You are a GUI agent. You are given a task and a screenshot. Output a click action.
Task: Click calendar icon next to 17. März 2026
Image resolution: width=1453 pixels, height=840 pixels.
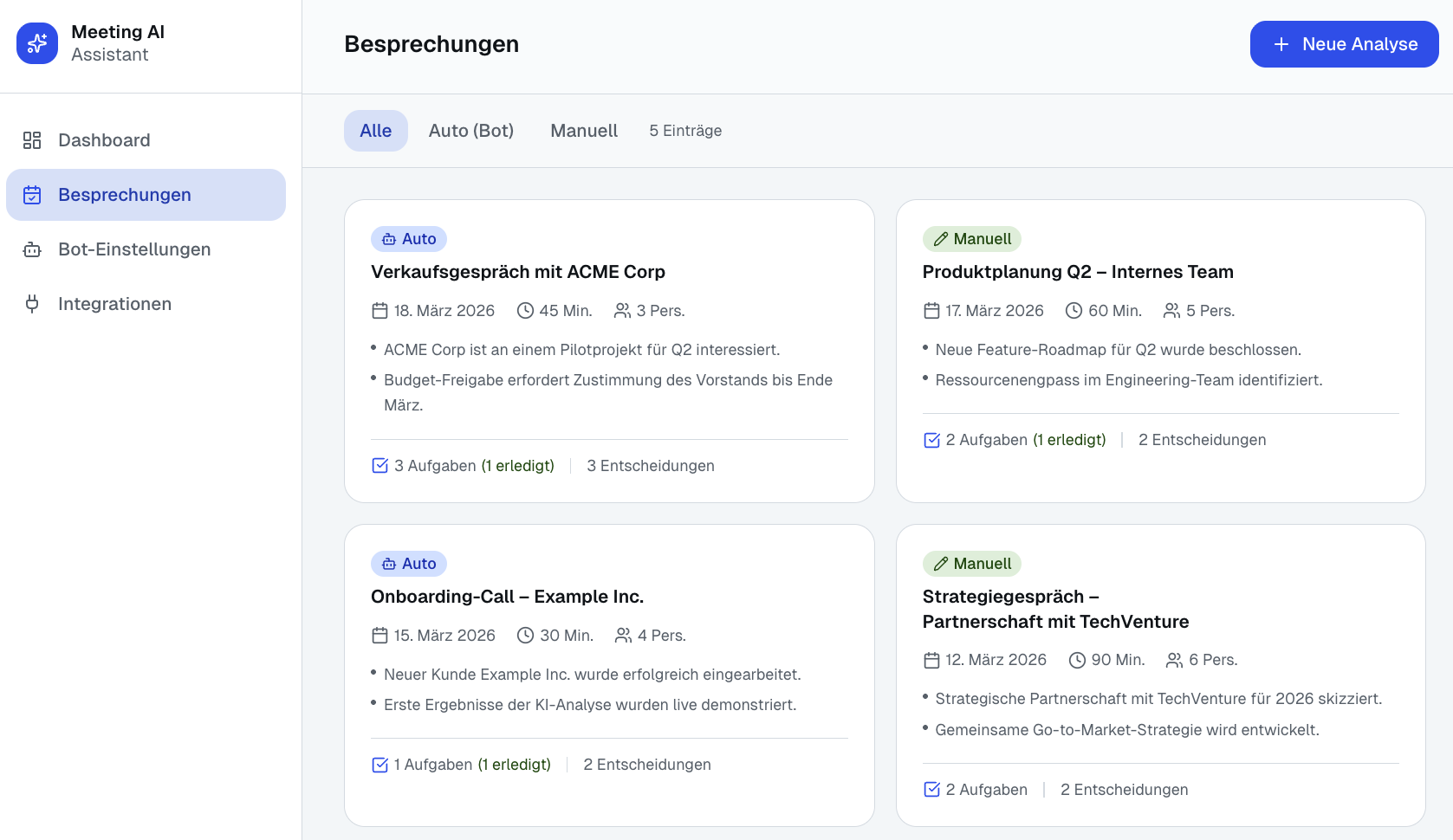[931, 311]
